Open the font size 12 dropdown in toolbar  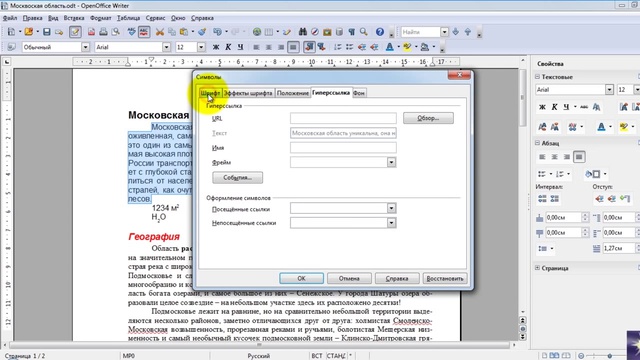(201, 47)
